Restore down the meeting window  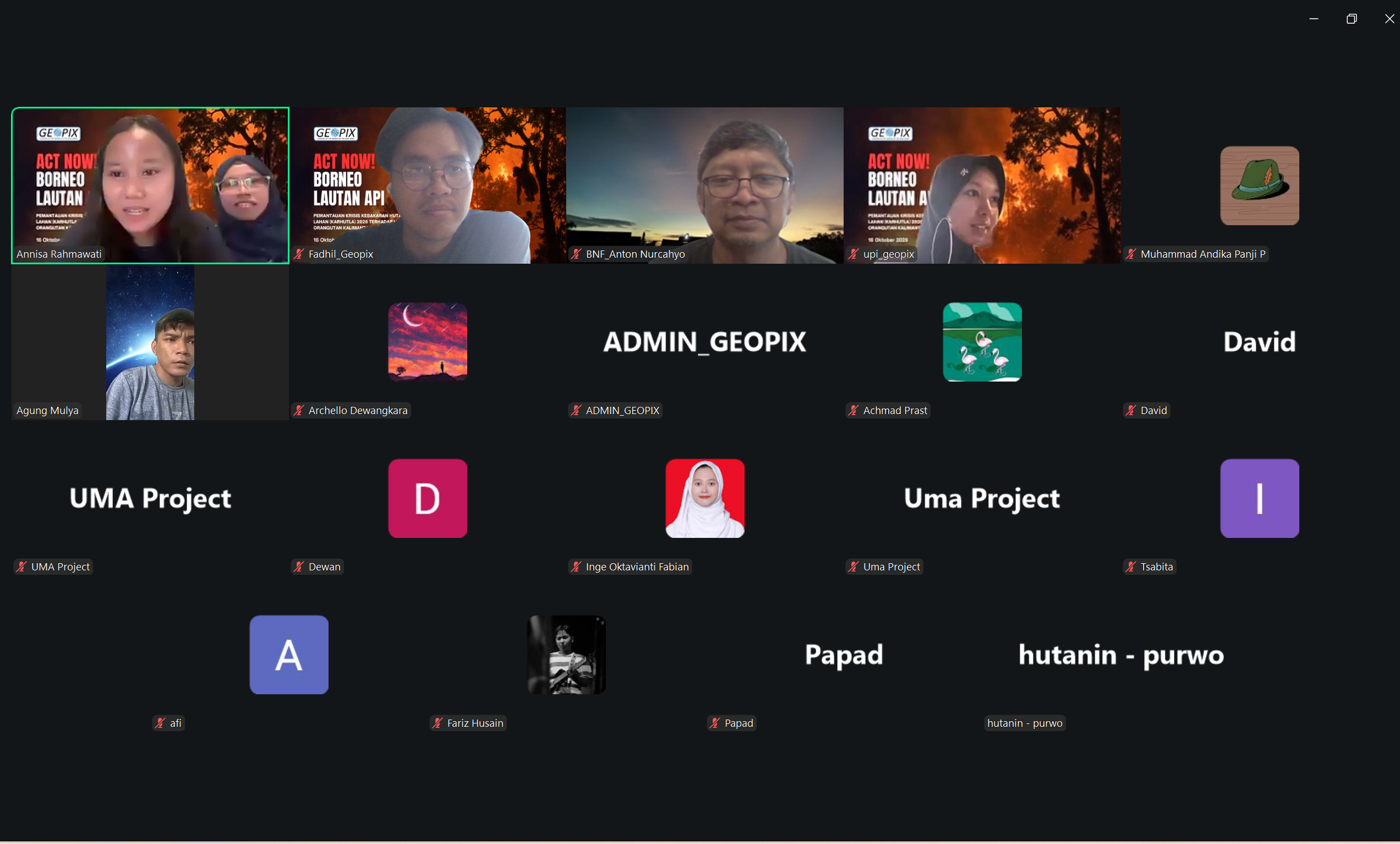(x=1351, y=19)
